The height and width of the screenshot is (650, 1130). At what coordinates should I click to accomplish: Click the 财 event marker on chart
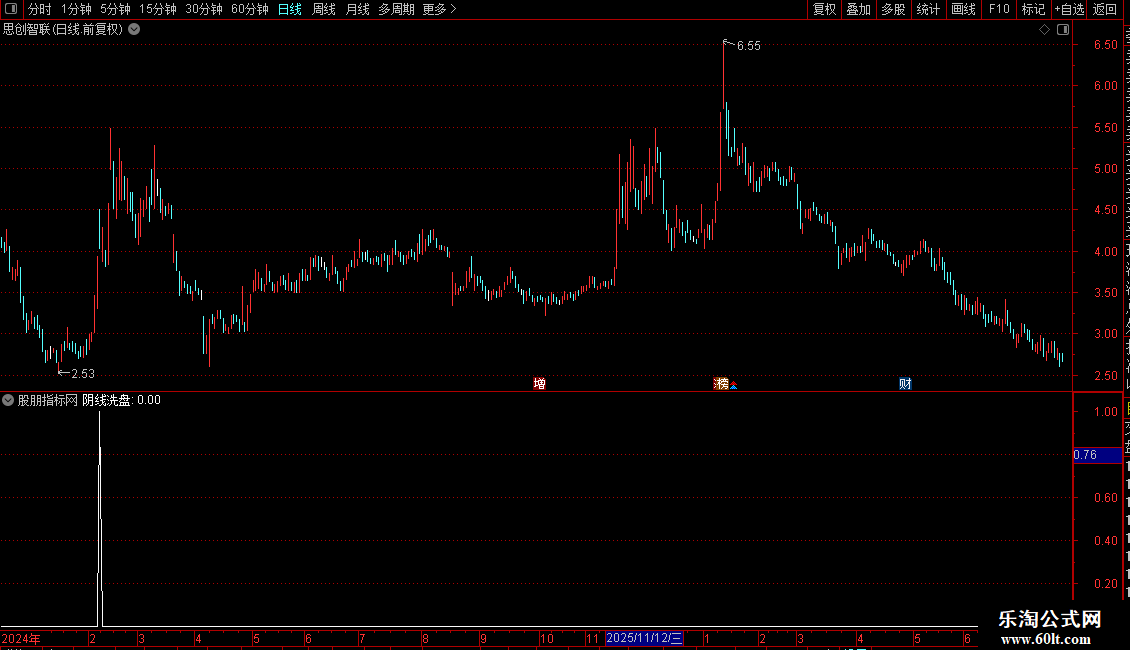905,383
